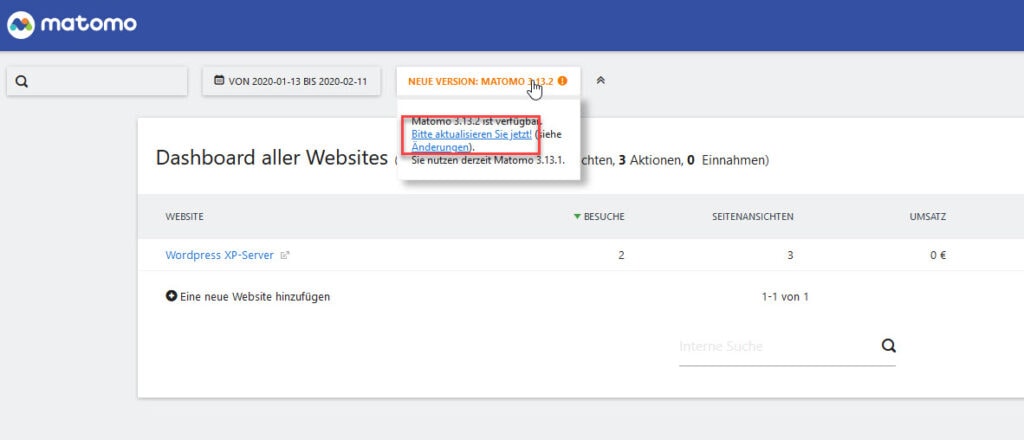Click 'Bitte aktualisieren Sie jetzt!' update link

click(x=472, y=134)
